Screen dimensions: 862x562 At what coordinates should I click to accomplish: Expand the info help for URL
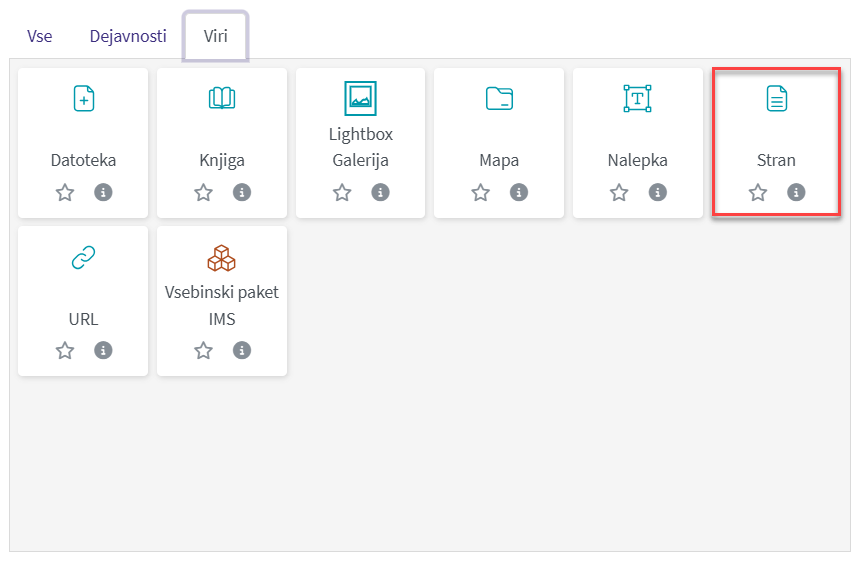[x=103, y=350]
